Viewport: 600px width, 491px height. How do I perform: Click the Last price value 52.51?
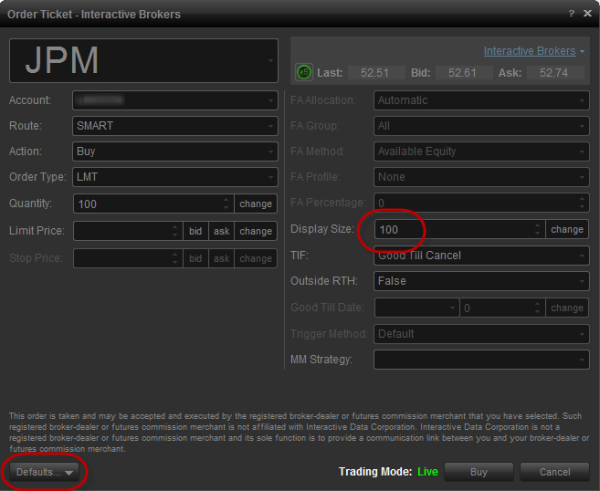click(x=375, y=73)
